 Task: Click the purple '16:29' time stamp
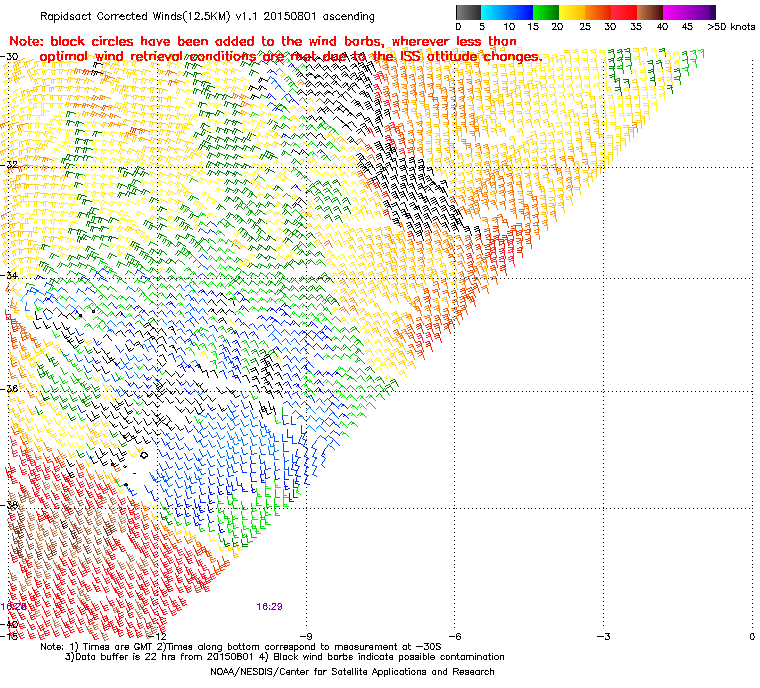coord(269,607)
